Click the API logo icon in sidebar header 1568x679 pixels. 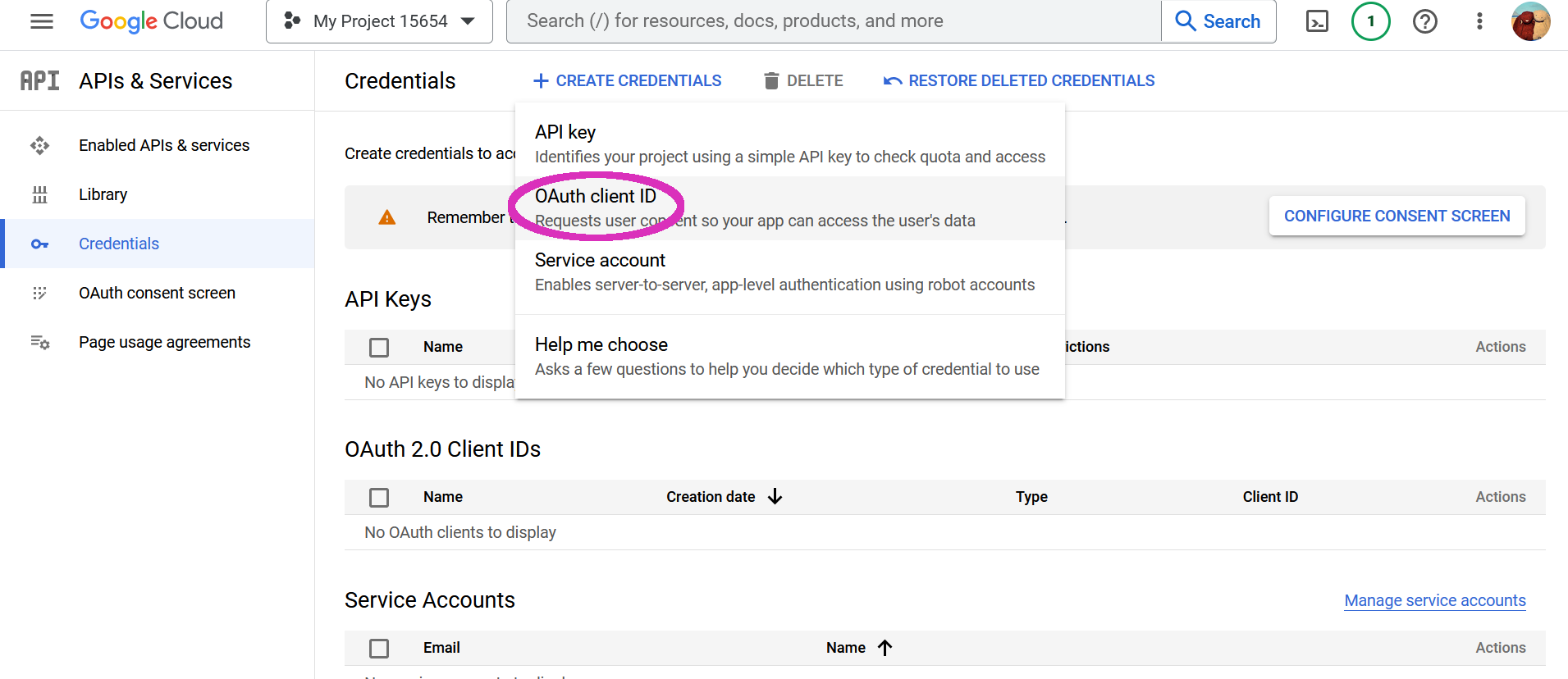[39, 80]
